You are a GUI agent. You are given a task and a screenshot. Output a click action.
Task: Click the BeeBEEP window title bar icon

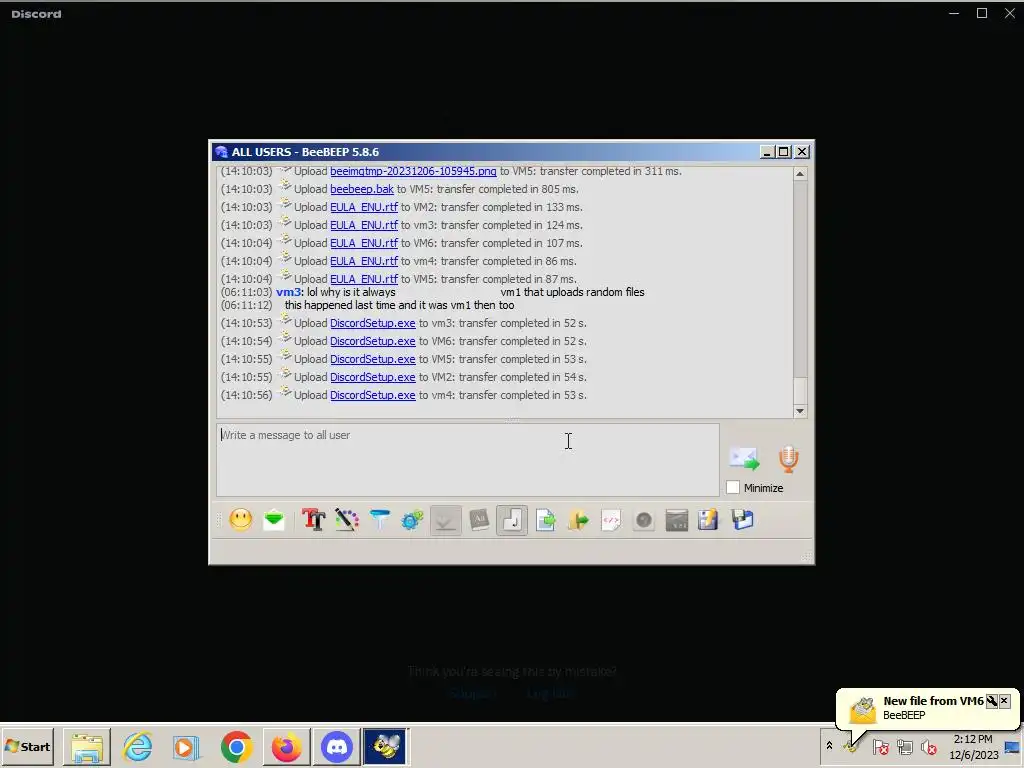[221, 152]
